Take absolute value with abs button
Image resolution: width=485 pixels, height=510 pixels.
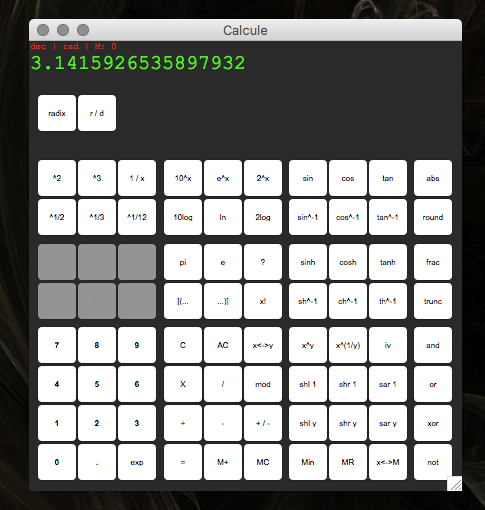[433, 178]
